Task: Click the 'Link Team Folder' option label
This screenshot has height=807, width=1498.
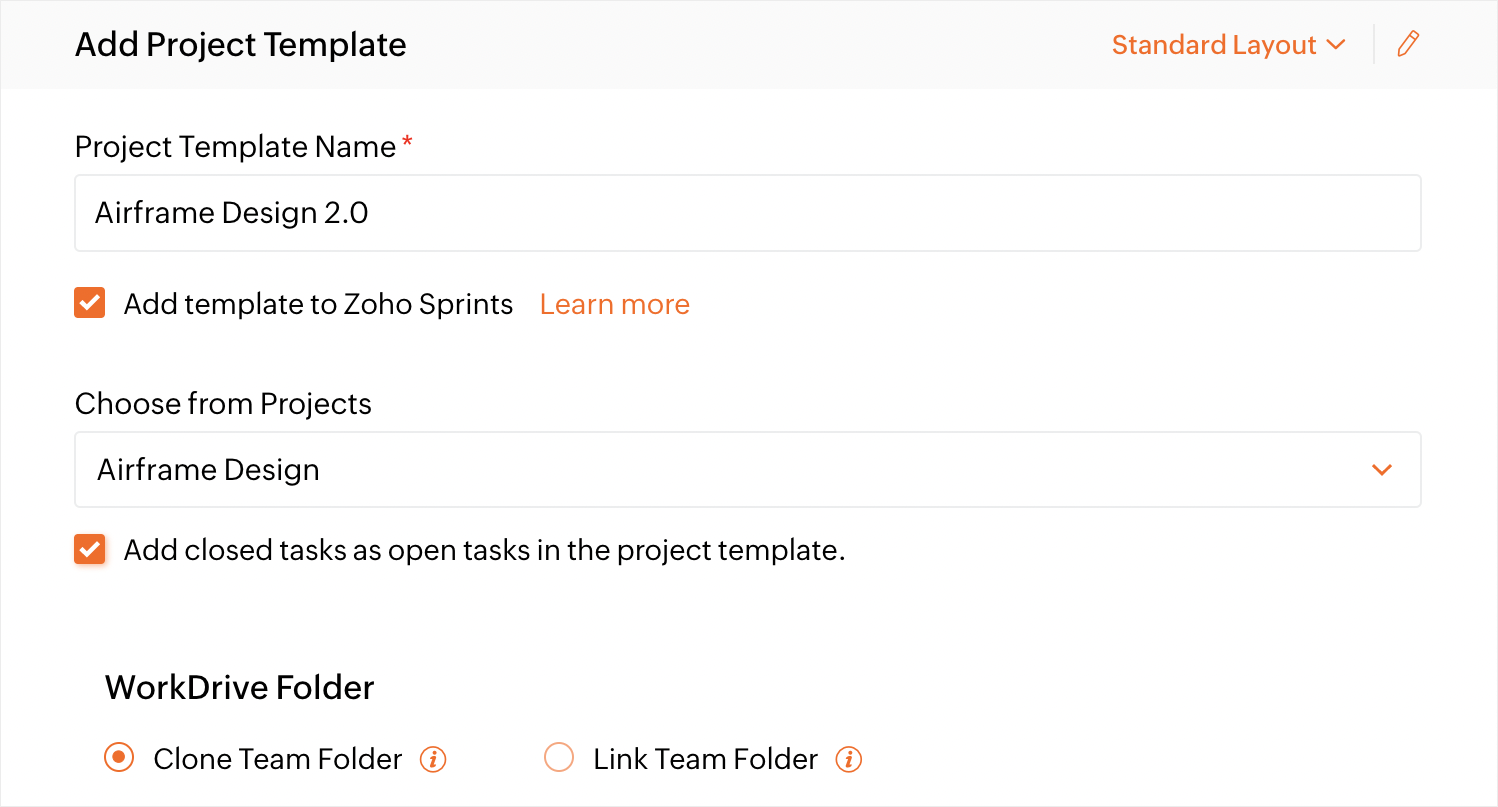Action: pos(705,759)
